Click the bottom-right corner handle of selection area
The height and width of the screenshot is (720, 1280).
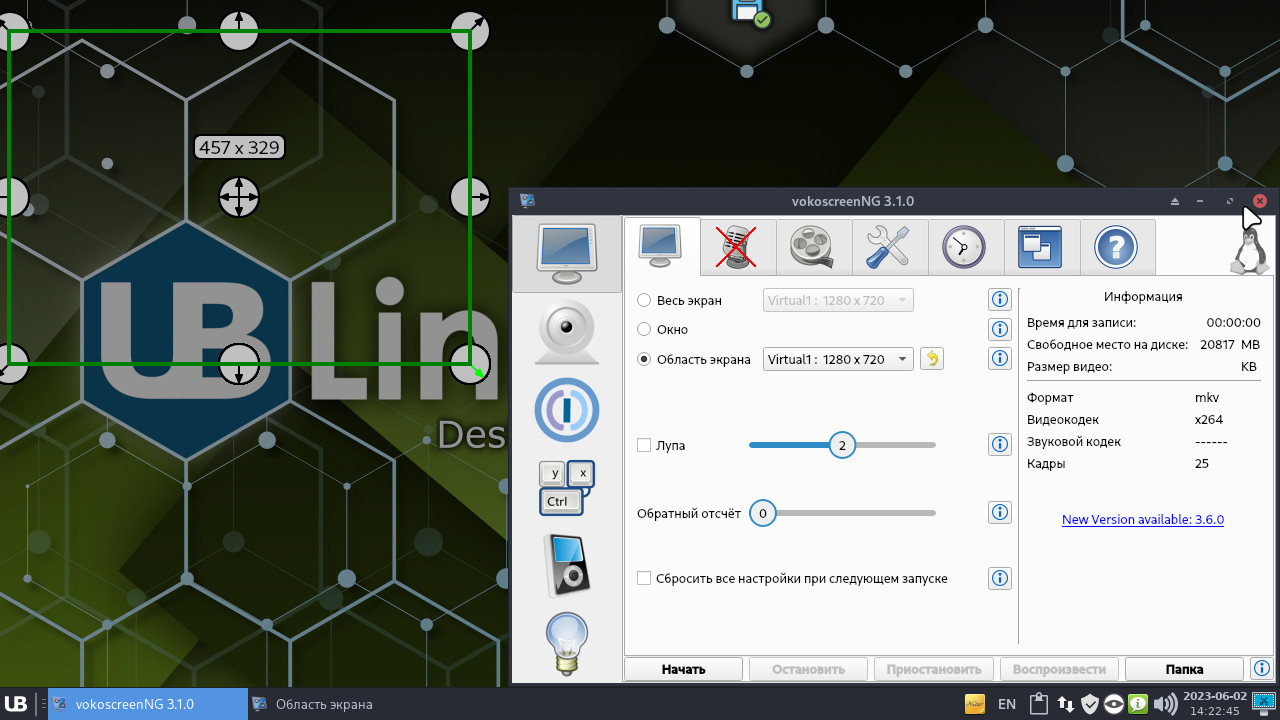[471, 363]
